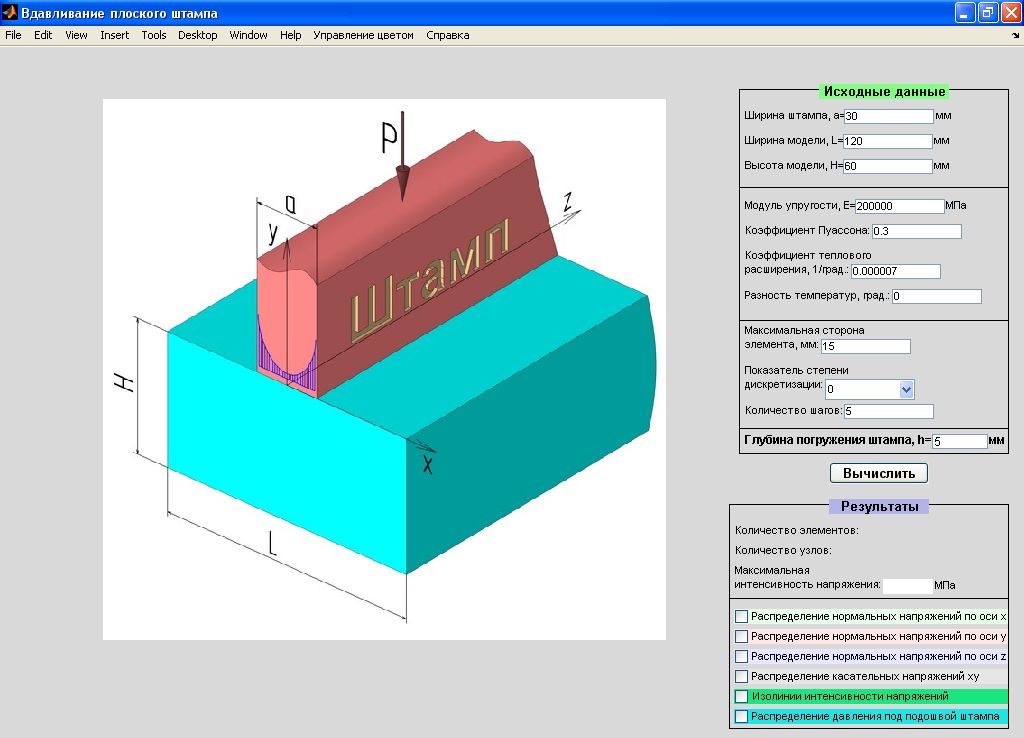Check pressure distribution under the stamp base

(x=741, y=716)
